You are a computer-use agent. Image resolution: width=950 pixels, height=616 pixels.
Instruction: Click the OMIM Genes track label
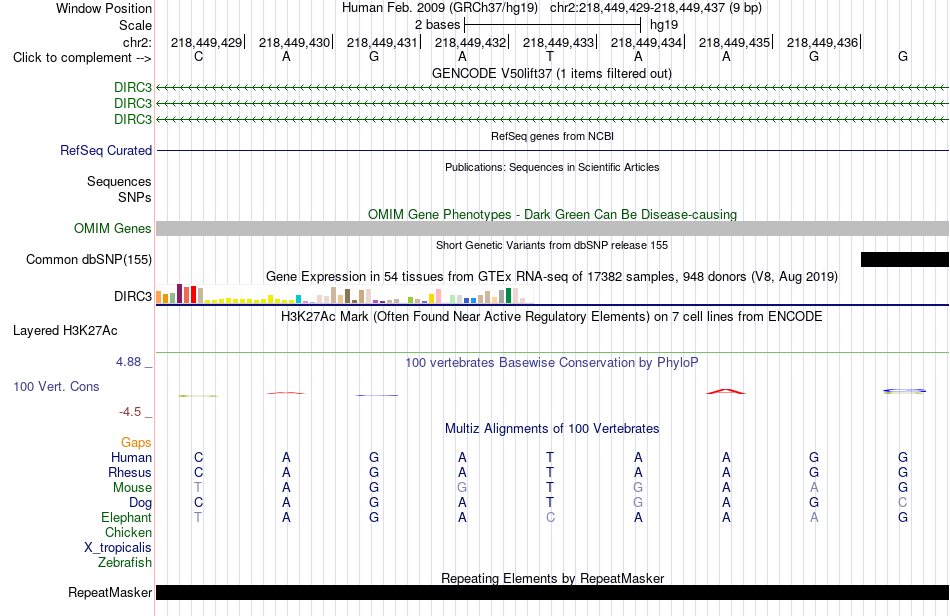(113, 228)
